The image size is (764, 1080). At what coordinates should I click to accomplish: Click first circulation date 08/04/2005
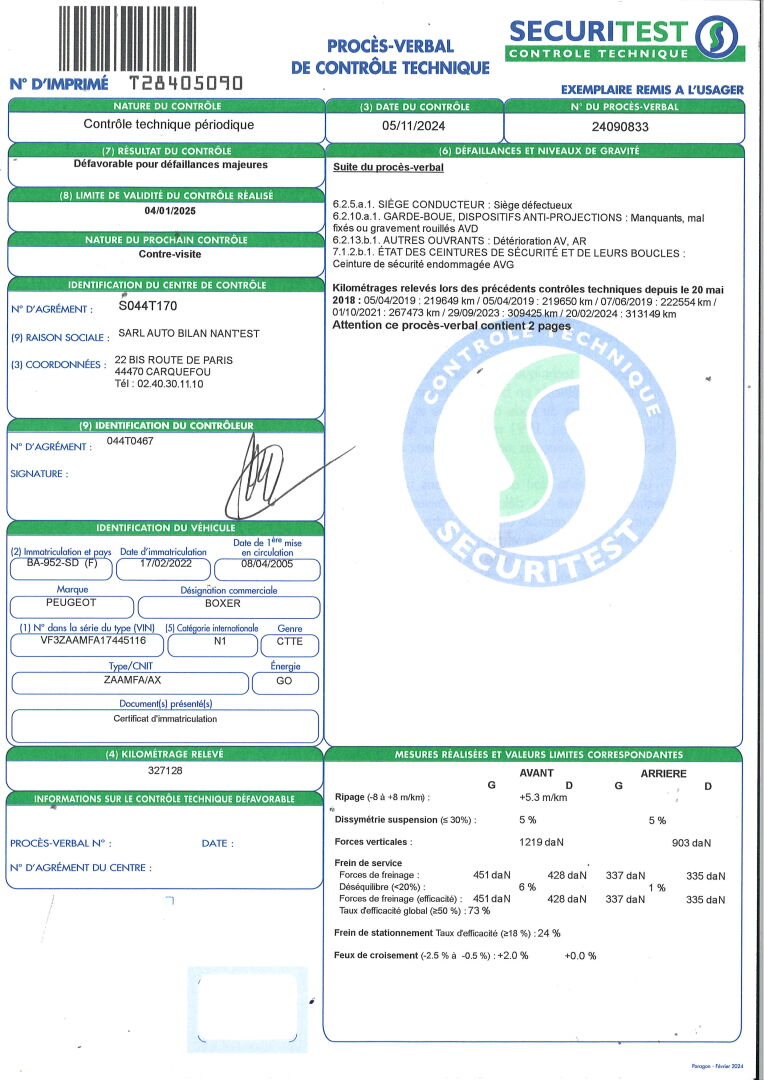click(267, 564)
